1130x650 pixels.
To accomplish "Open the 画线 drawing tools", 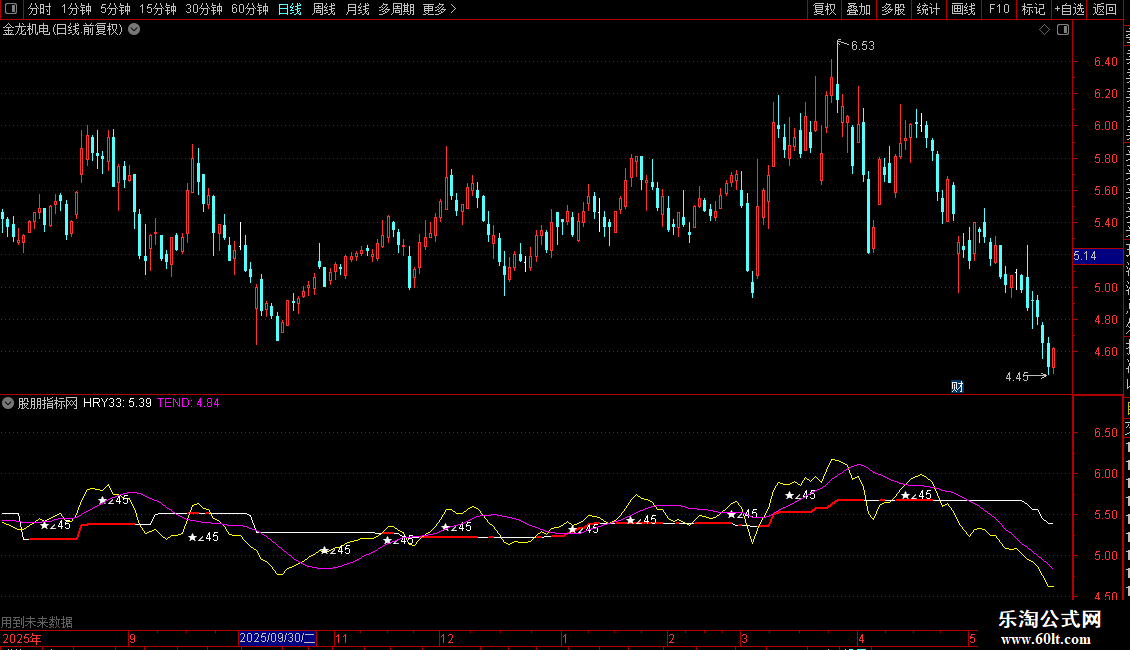I will 963,9.
